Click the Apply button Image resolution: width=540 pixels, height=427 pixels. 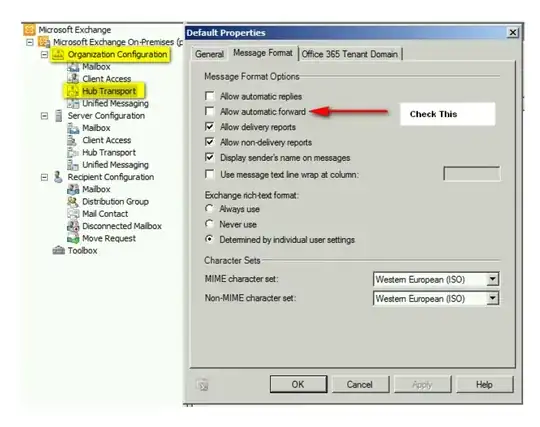[x=422, y=384]
